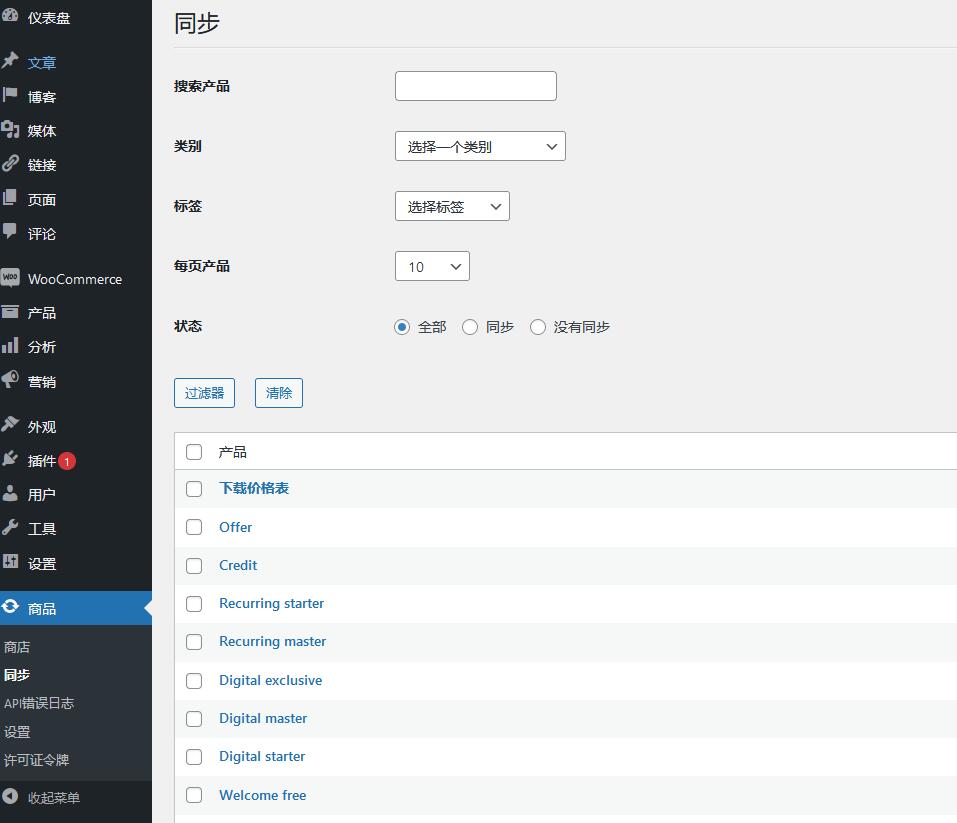Click the pushpin icon beside 文章
The image size is (957, 823).
tap(10, 60)
